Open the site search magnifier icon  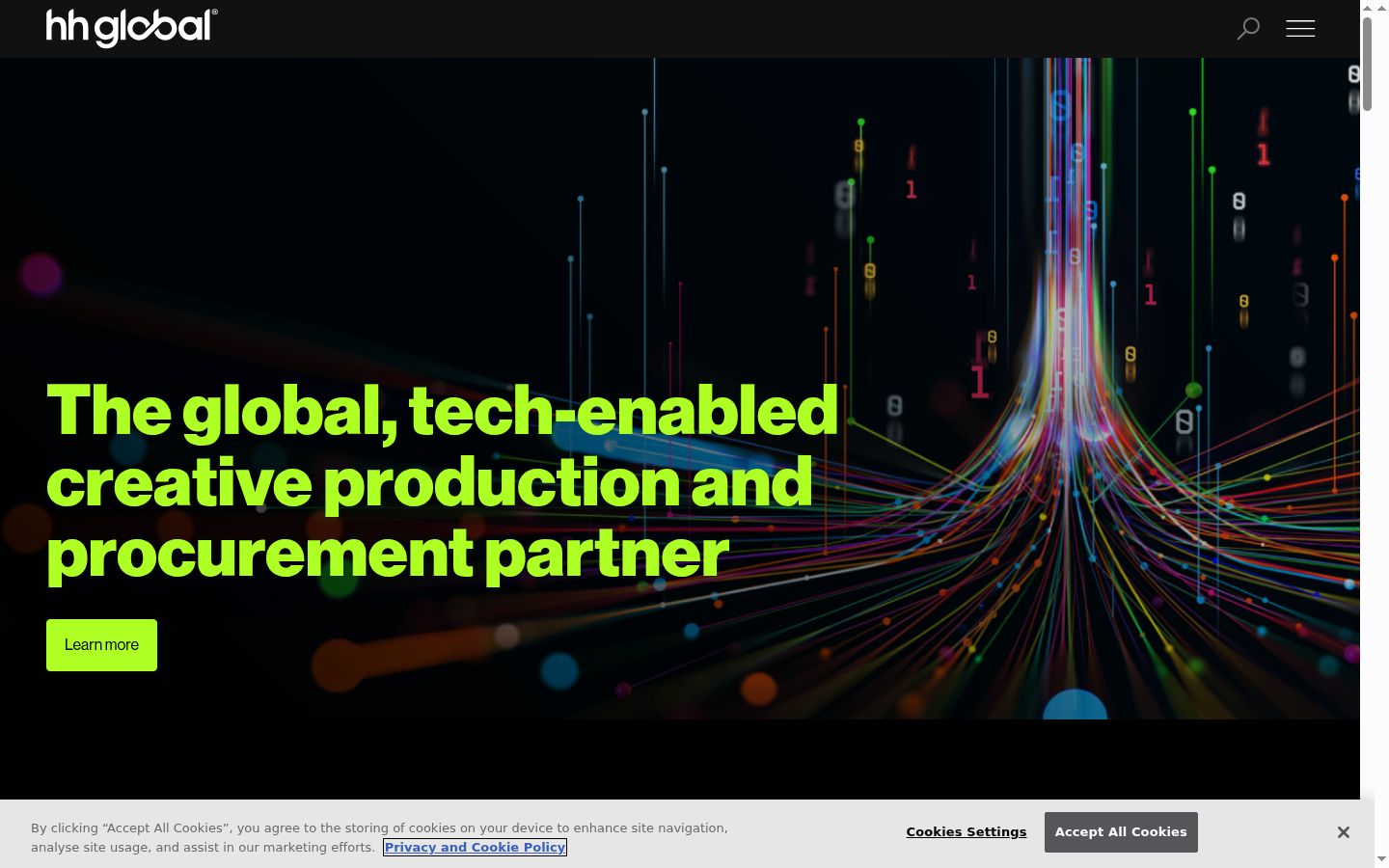tap(1248, 29)
